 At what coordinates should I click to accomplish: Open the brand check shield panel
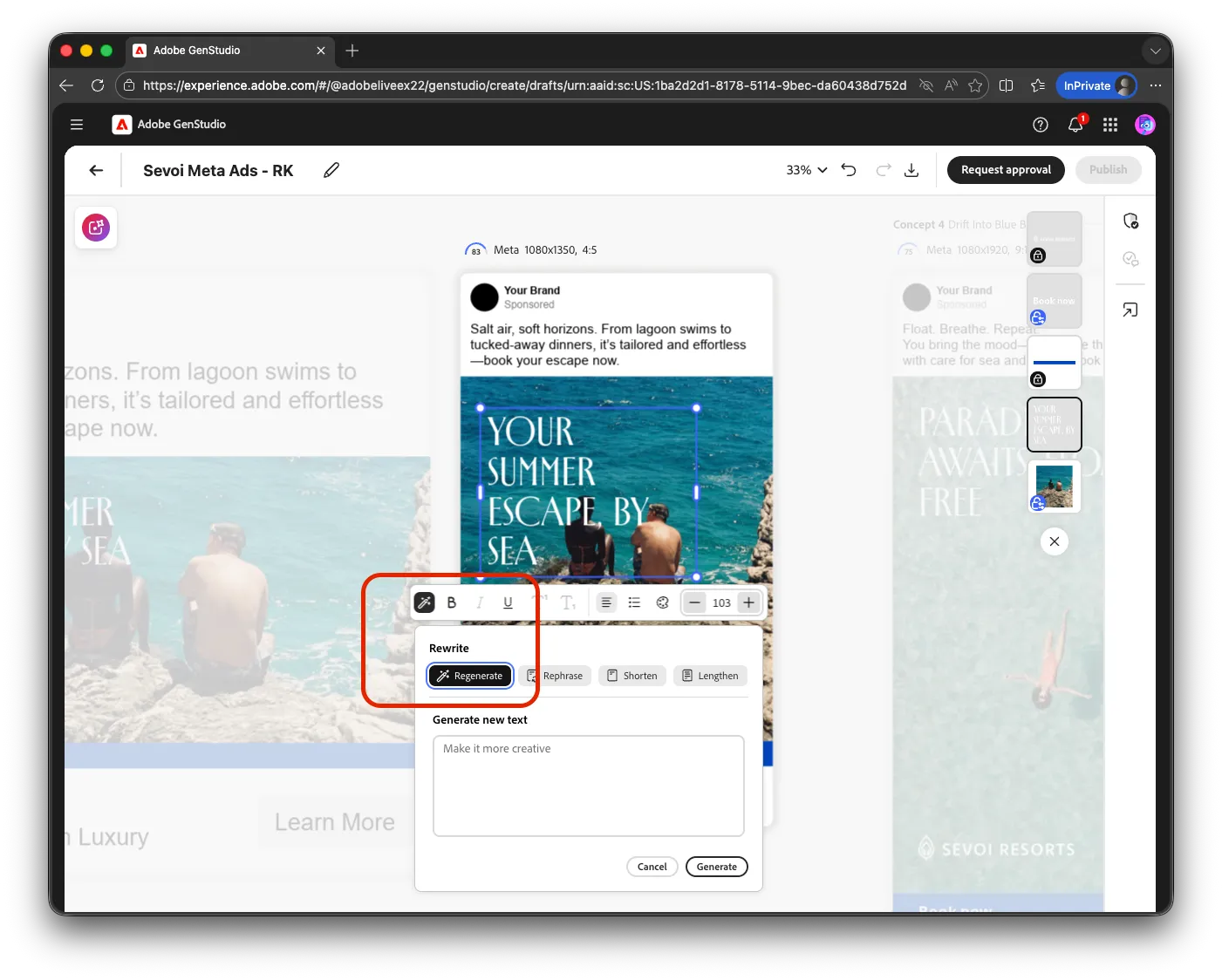pos(1130,221)
